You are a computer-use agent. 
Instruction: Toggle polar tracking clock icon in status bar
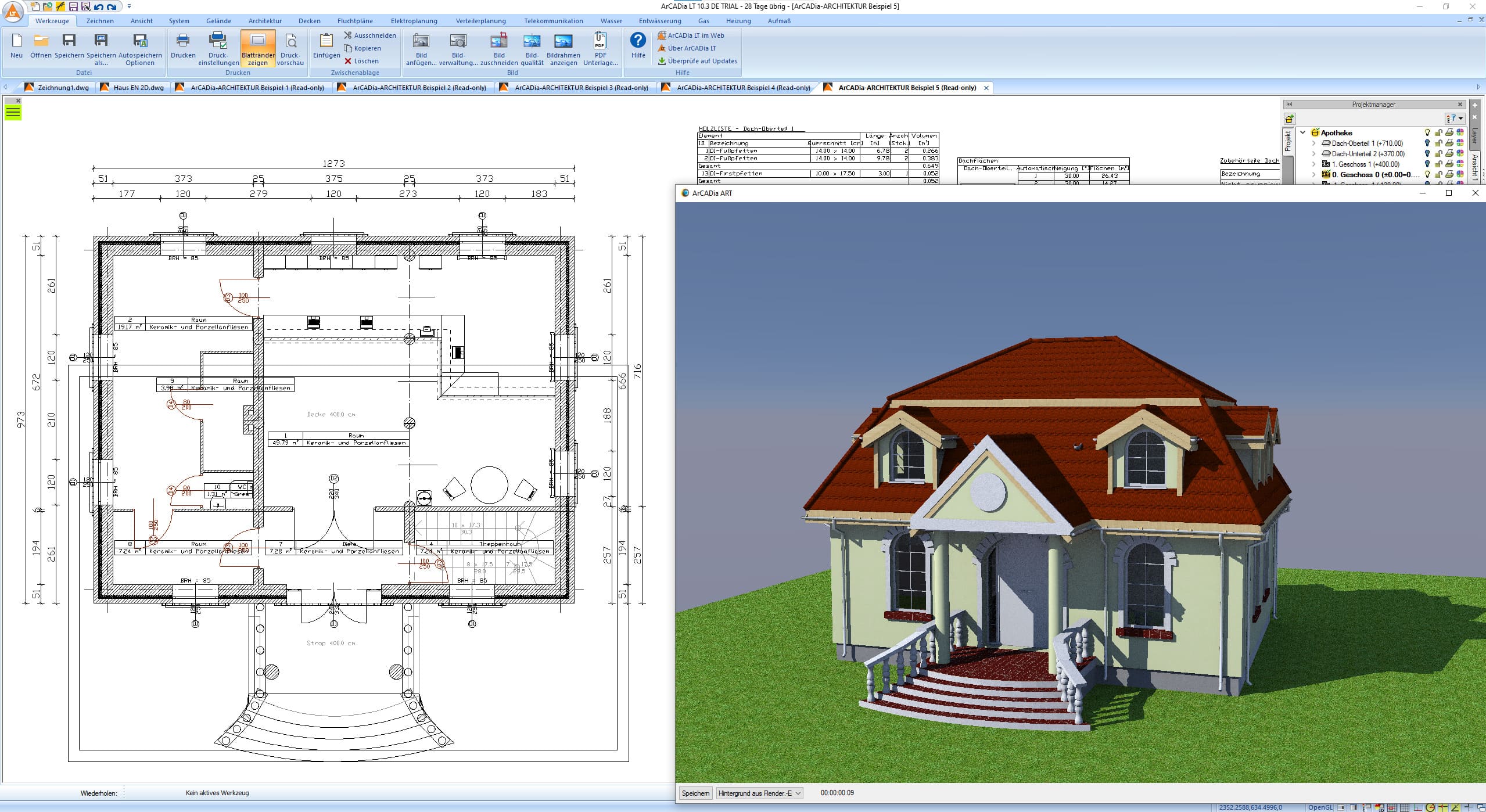tap(1430, 807)
